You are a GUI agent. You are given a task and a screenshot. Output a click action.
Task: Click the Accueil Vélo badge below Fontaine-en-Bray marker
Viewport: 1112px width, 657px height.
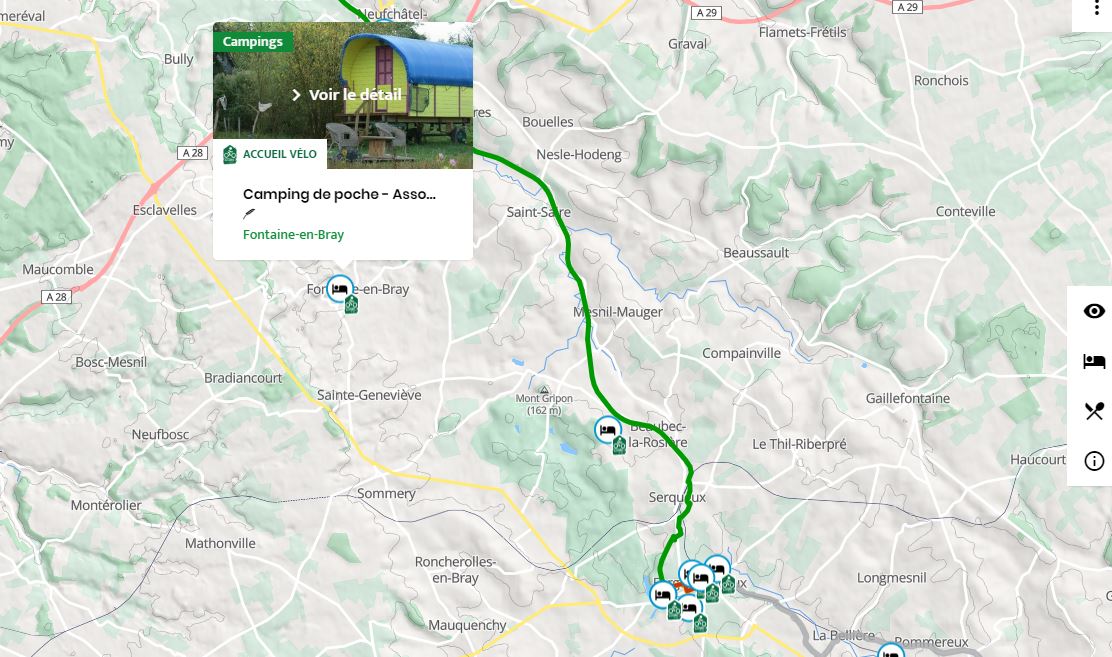[351, 304]
